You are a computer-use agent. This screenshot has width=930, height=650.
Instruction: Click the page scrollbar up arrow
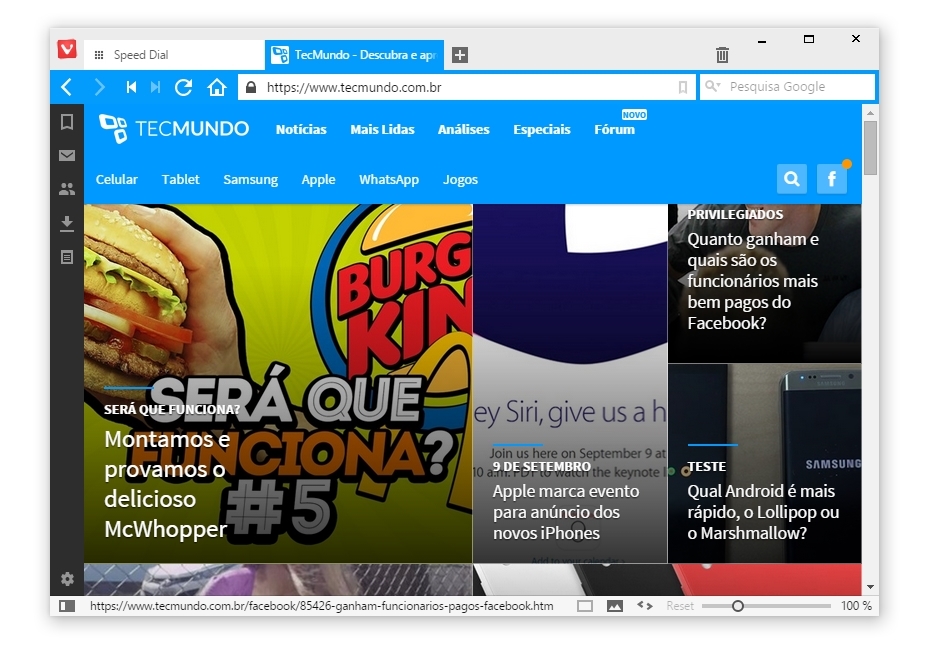pos(870,113)
